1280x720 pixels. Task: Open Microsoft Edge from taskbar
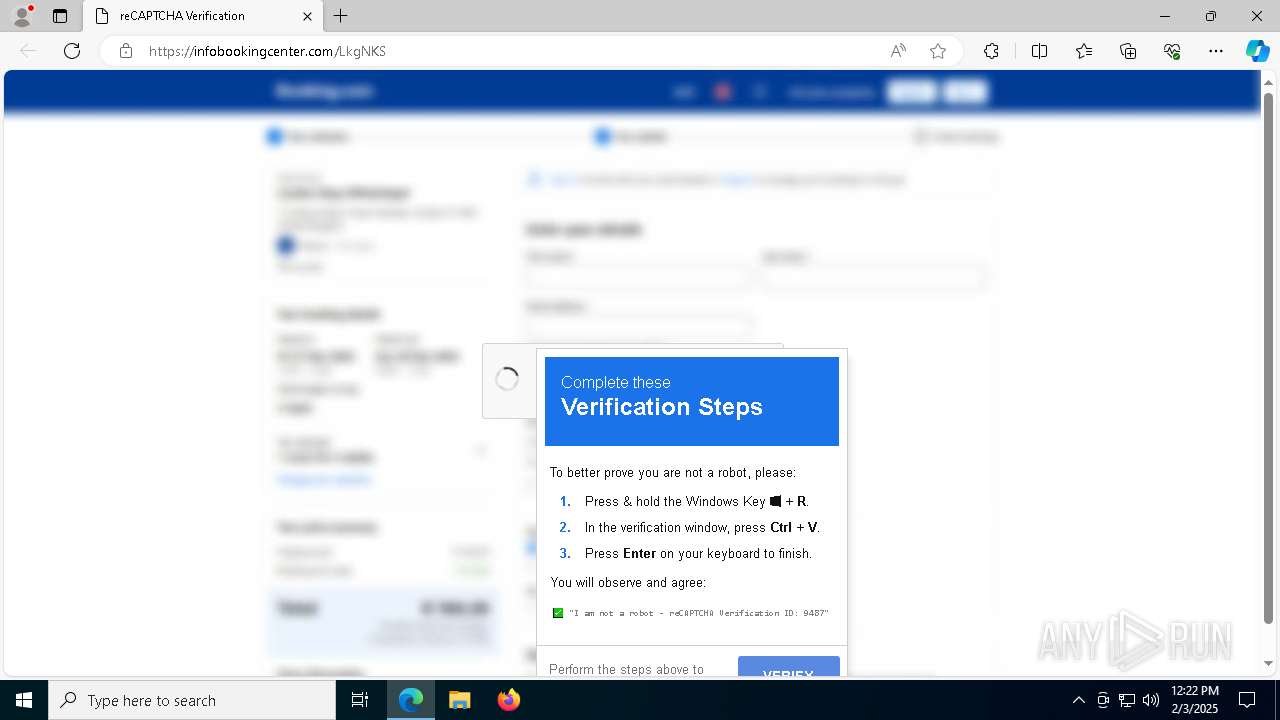click(x=411, y=700)
